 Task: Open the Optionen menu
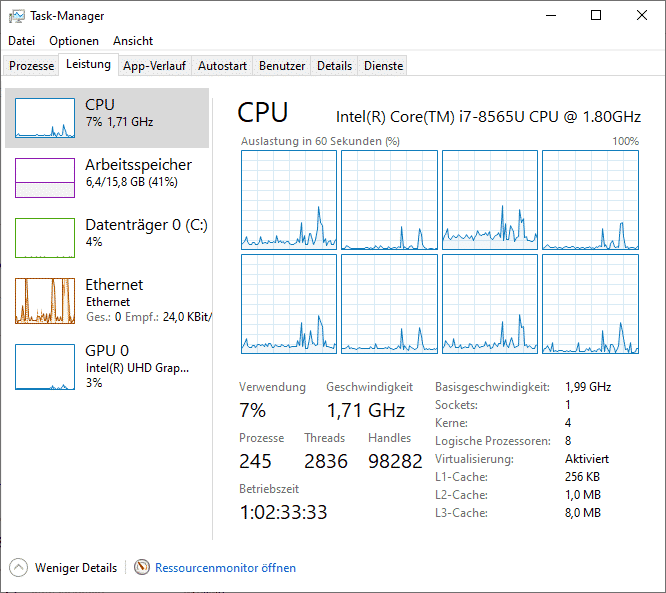pyautogui.click(x=74, y=41)
